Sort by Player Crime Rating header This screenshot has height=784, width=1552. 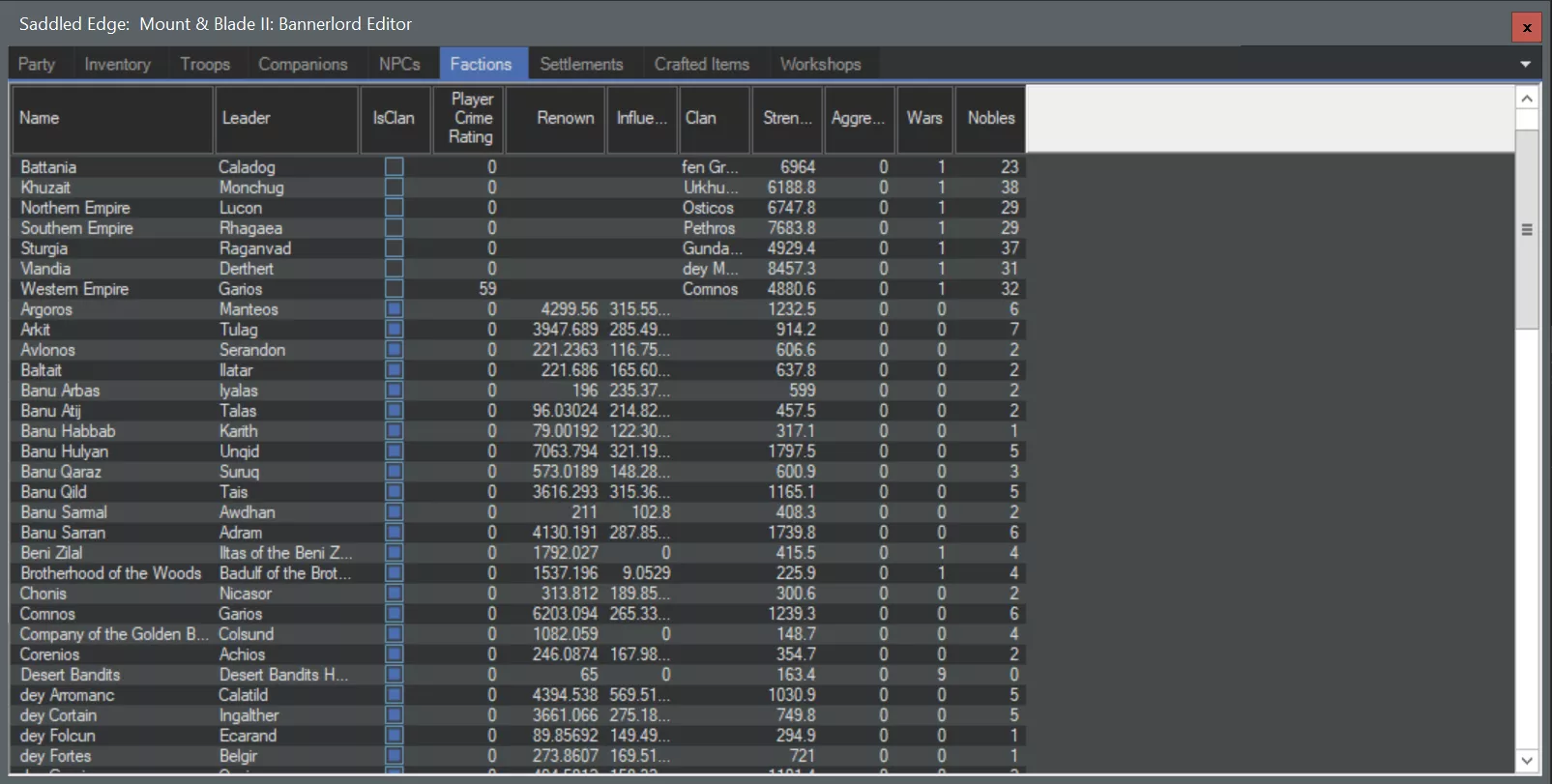tap(467, 119)
